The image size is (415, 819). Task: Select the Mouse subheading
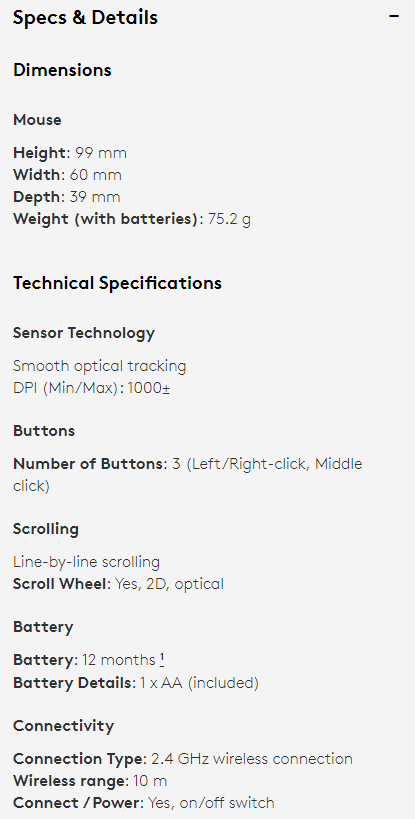pyautogui.click(x=37, y=120)
